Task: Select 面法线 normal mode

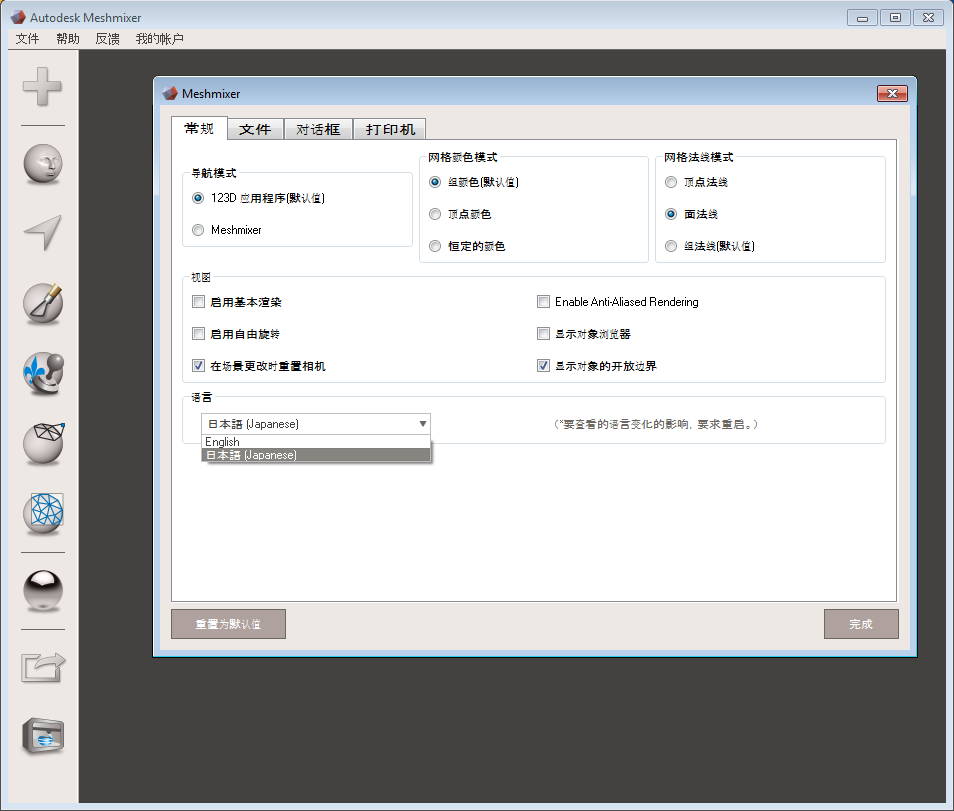Action: pos(670,214)
